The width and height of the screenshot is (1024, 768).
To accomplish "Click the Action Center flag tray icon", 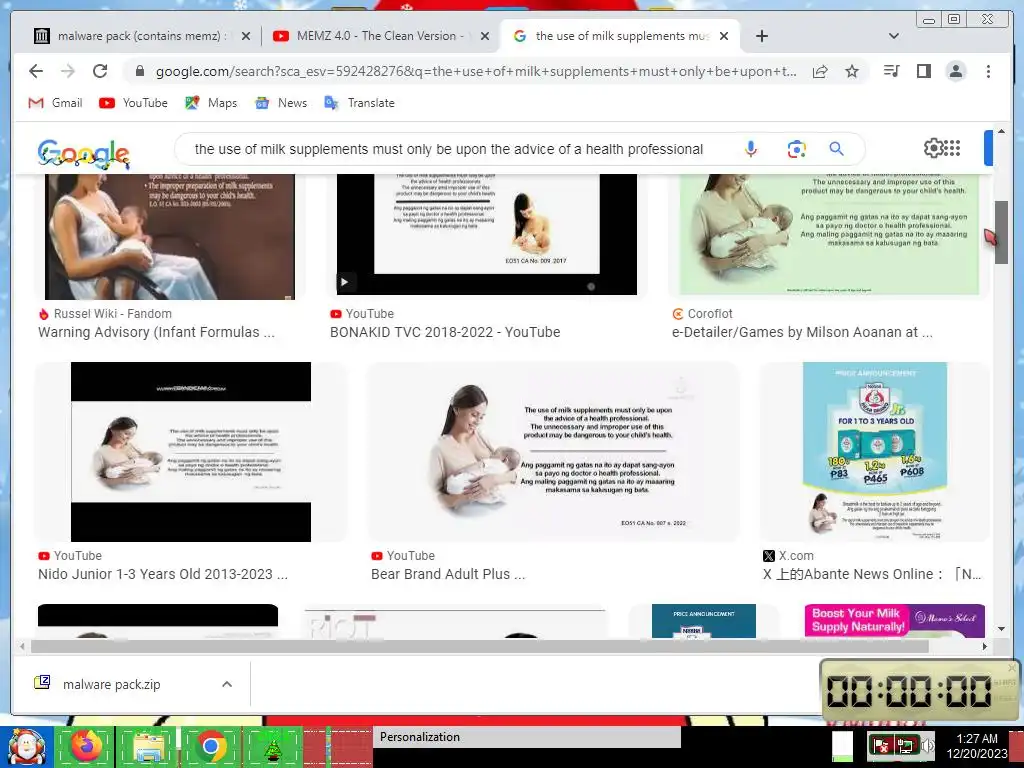I will [881, 746].
